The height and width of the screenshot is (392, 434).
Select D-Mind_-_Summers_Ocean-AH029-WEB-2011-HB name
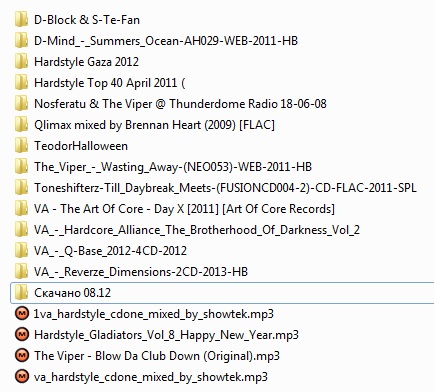tap(166, 41)
